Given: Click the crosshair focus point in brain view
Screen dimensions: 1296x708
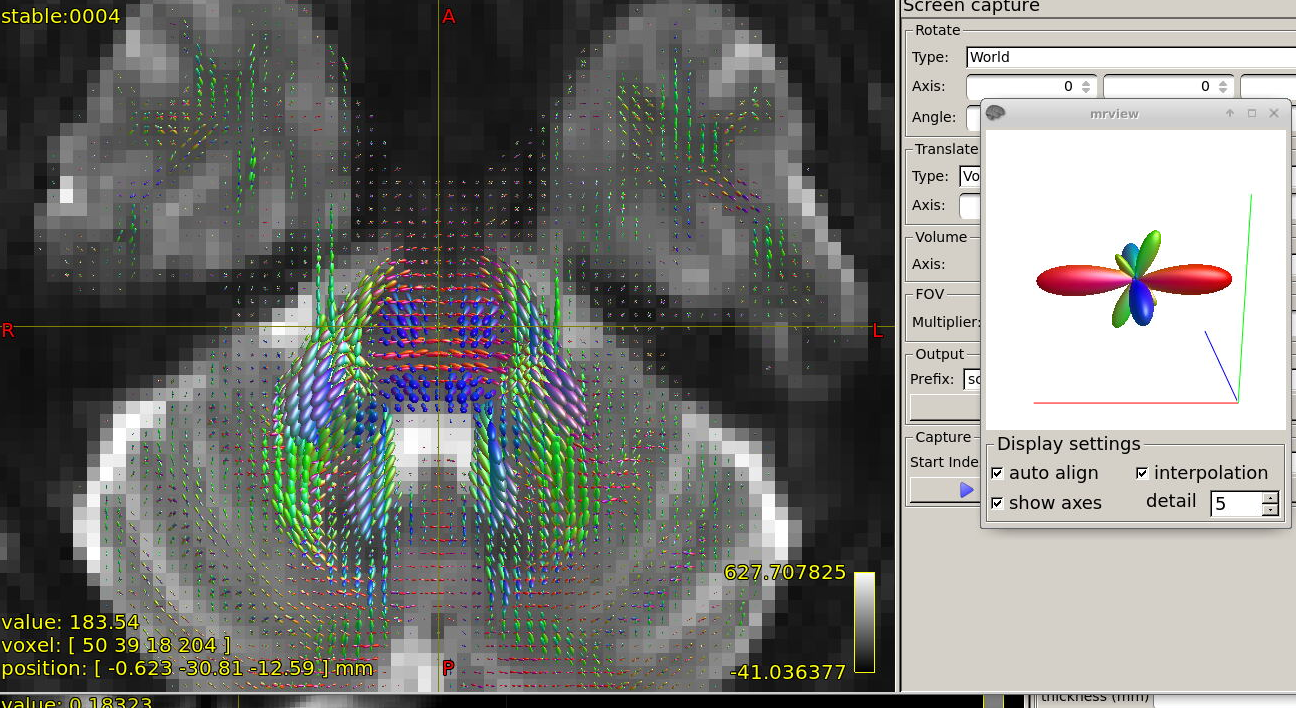Looking at the screenshot, I should (437, 327).
